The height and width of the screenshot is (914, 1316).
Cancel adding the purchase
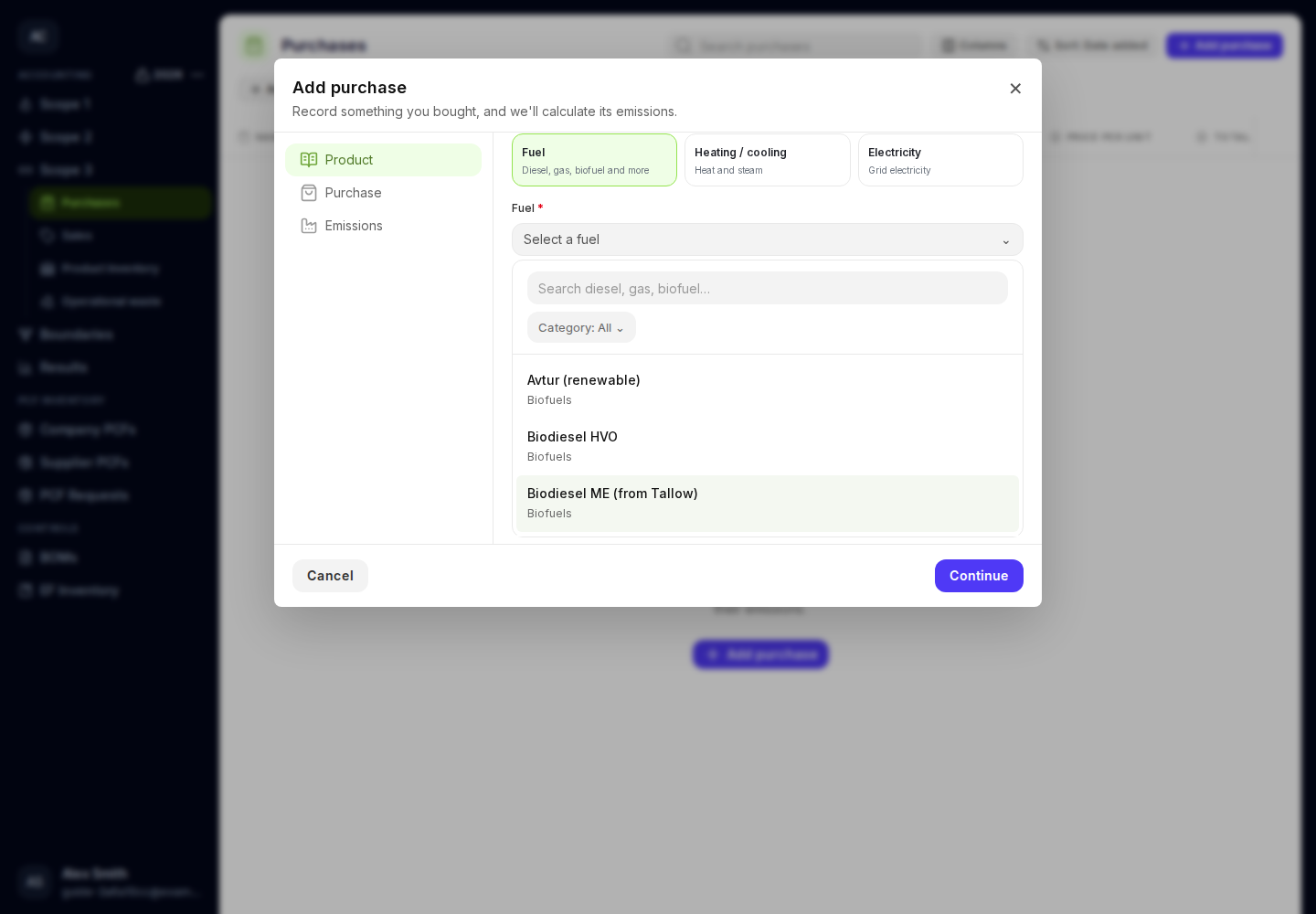tap(330, 576)
